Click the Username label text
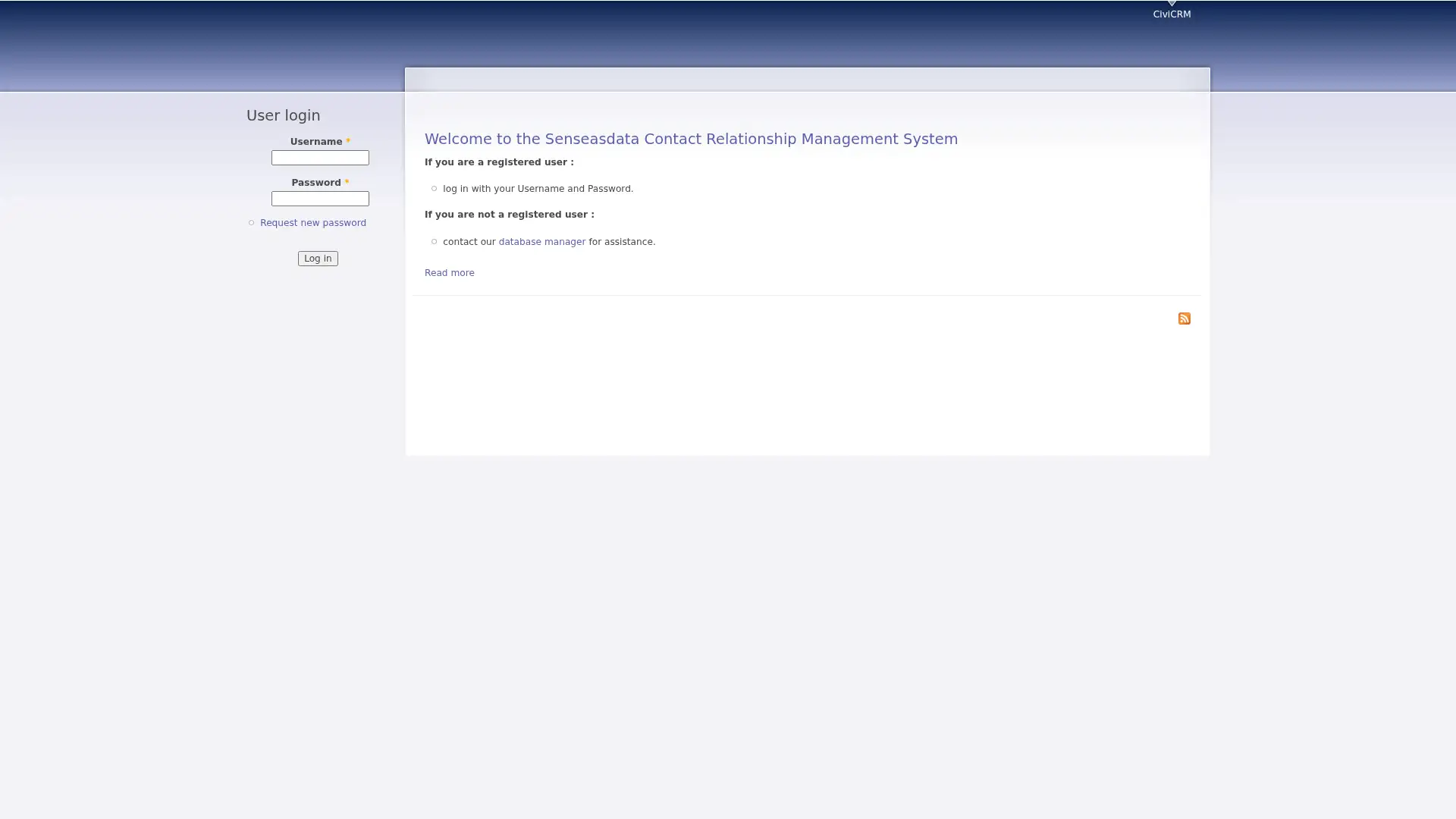Screen dimensions: 1456x819 316,141
